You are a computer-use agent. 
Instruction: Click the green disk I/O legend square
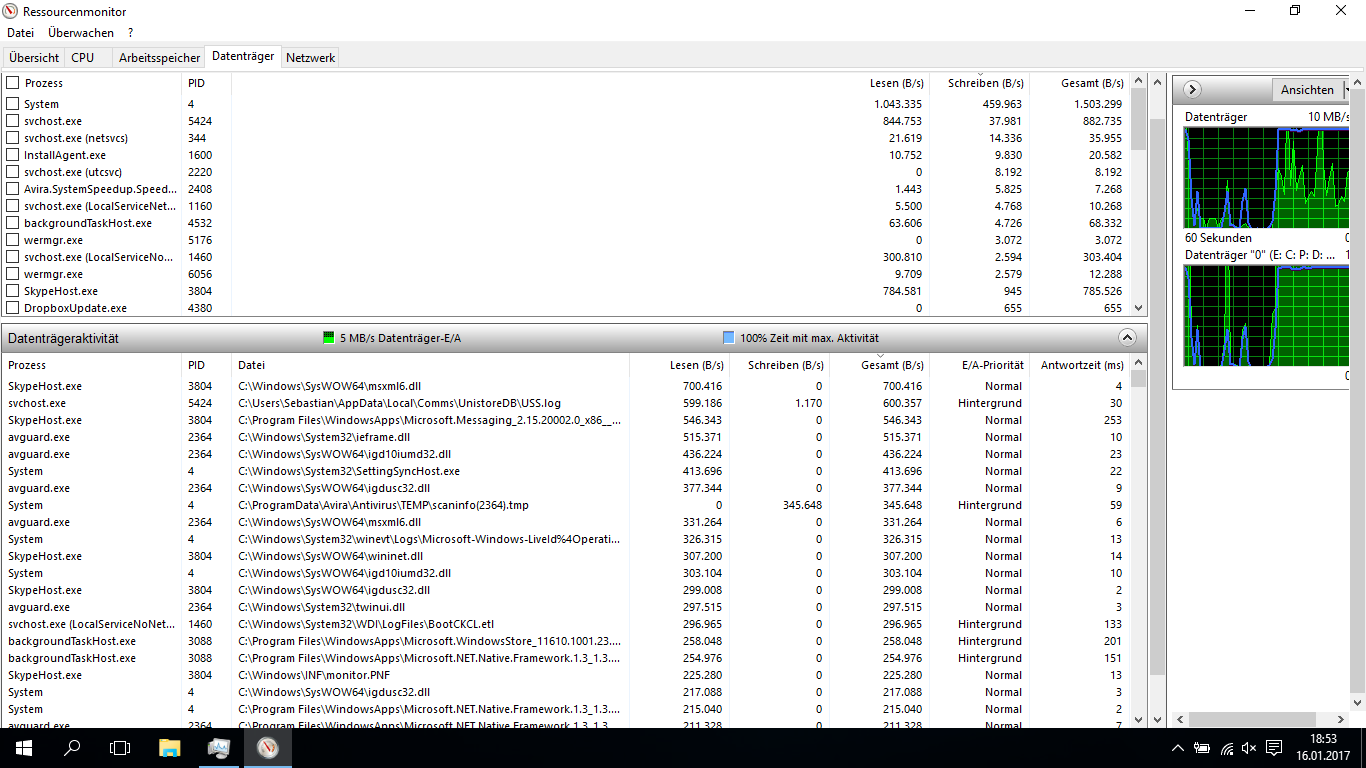328,338
